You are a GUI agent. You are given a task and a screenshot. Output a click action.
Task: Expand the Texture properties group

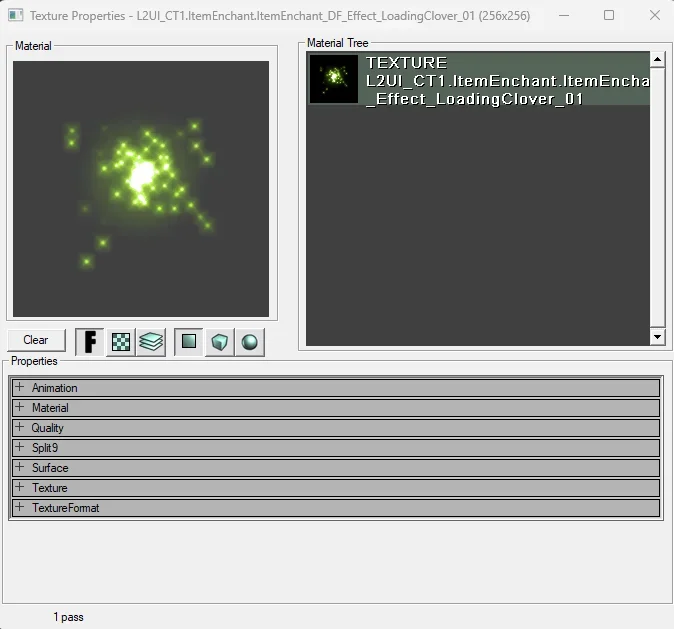[x=19, y=487]
